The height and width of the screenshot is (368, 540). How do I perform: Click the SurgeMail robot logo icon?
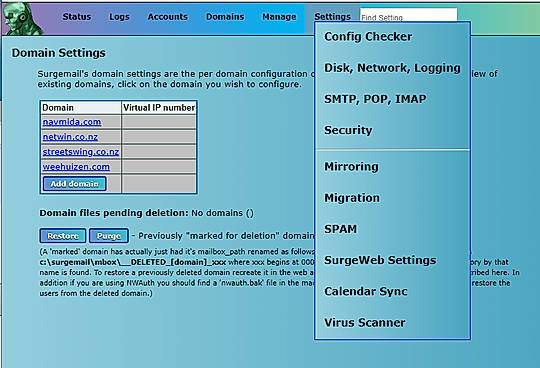point(23,19)
